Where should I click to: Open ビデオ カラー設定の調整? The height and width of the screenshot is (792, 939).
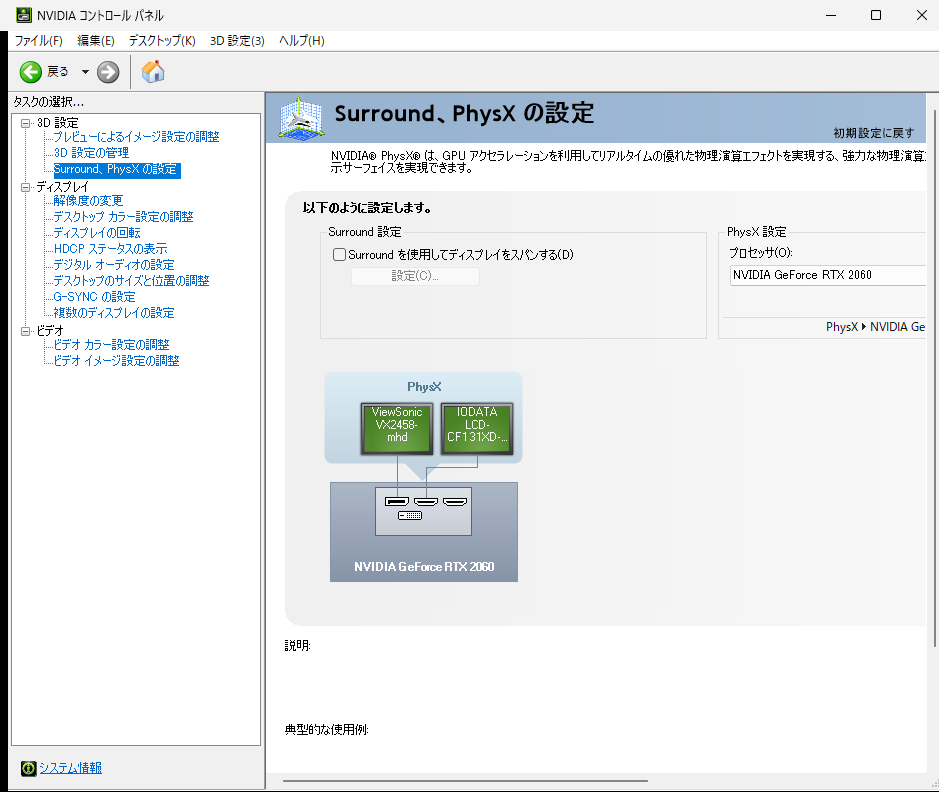point(111,345)
